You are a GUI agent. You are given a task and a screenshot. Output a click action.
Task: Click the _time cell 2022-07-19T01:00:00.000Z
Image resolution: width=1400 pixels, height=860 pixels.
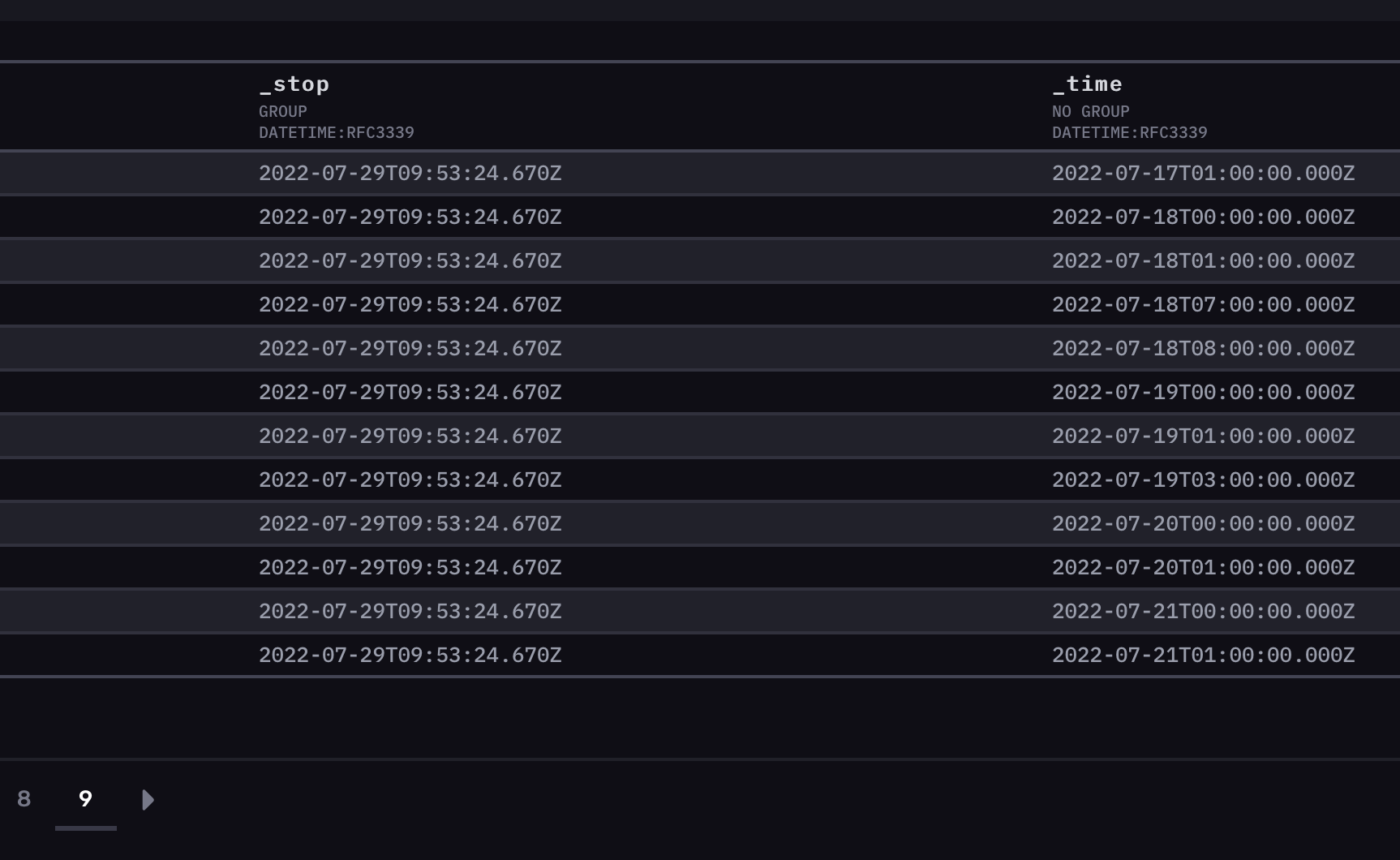click(1203, 436)
